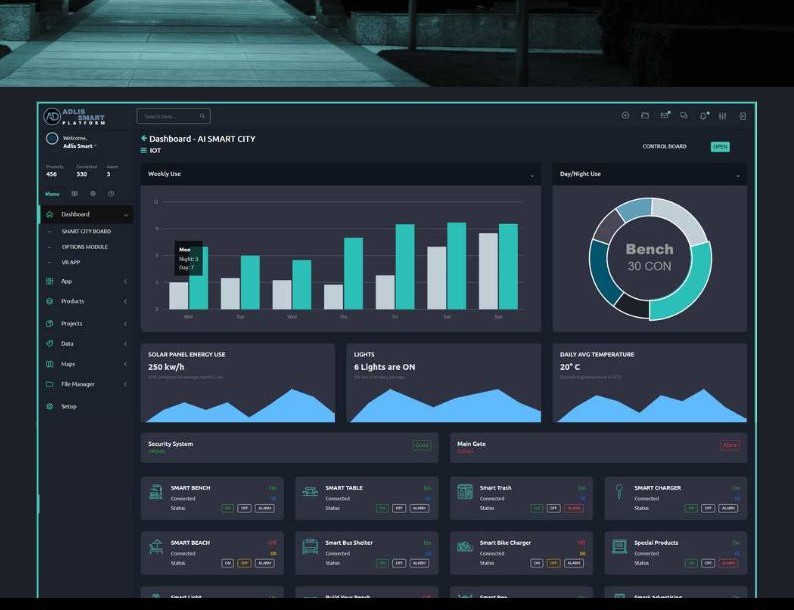Open the chat bubbles icon in top bar

tap(684, 116)
